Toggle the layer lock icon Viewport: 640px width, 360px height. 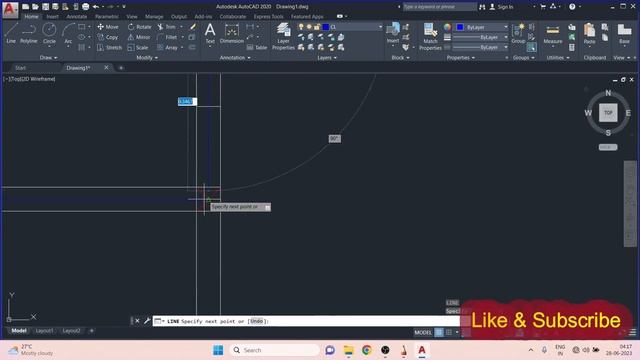(317, 27)
